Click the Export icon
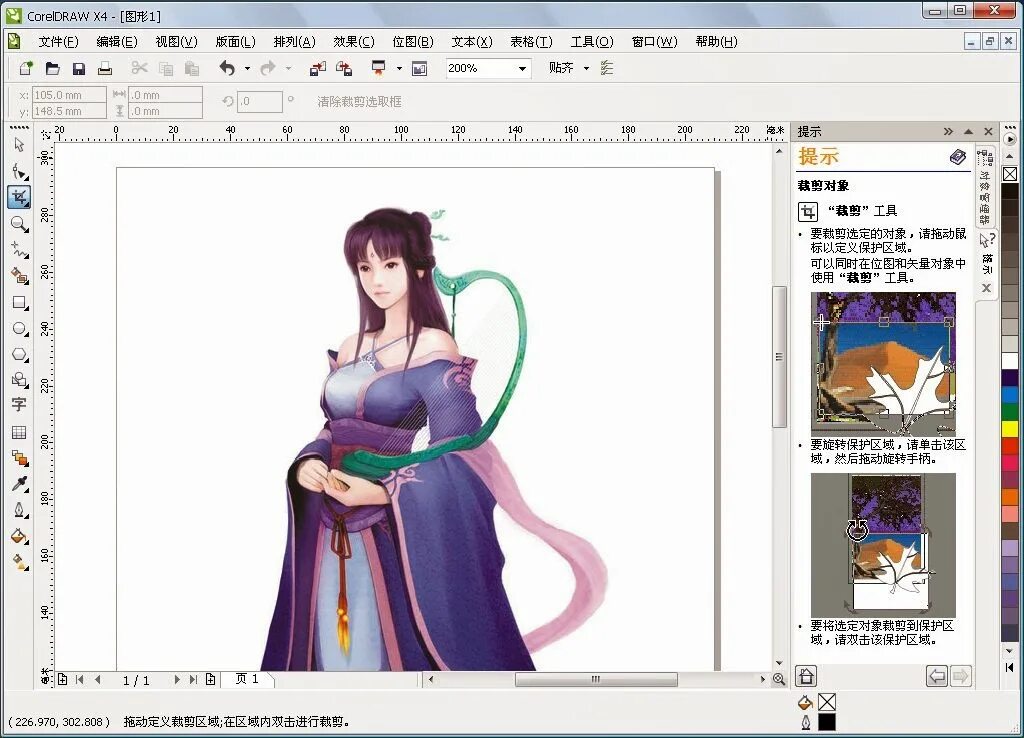The image size is (1024, 738). [344, 68]
